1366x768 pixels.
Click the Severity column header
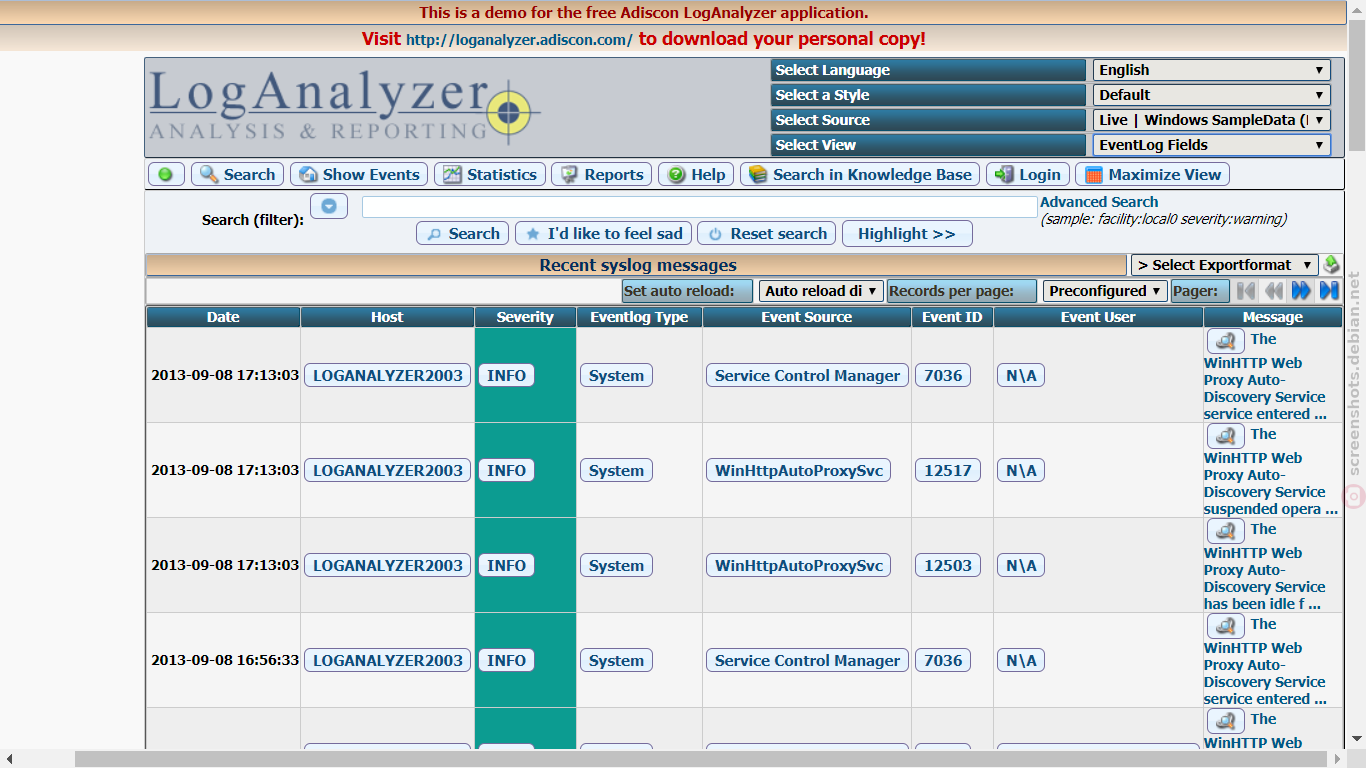click(x=525, y=317)
